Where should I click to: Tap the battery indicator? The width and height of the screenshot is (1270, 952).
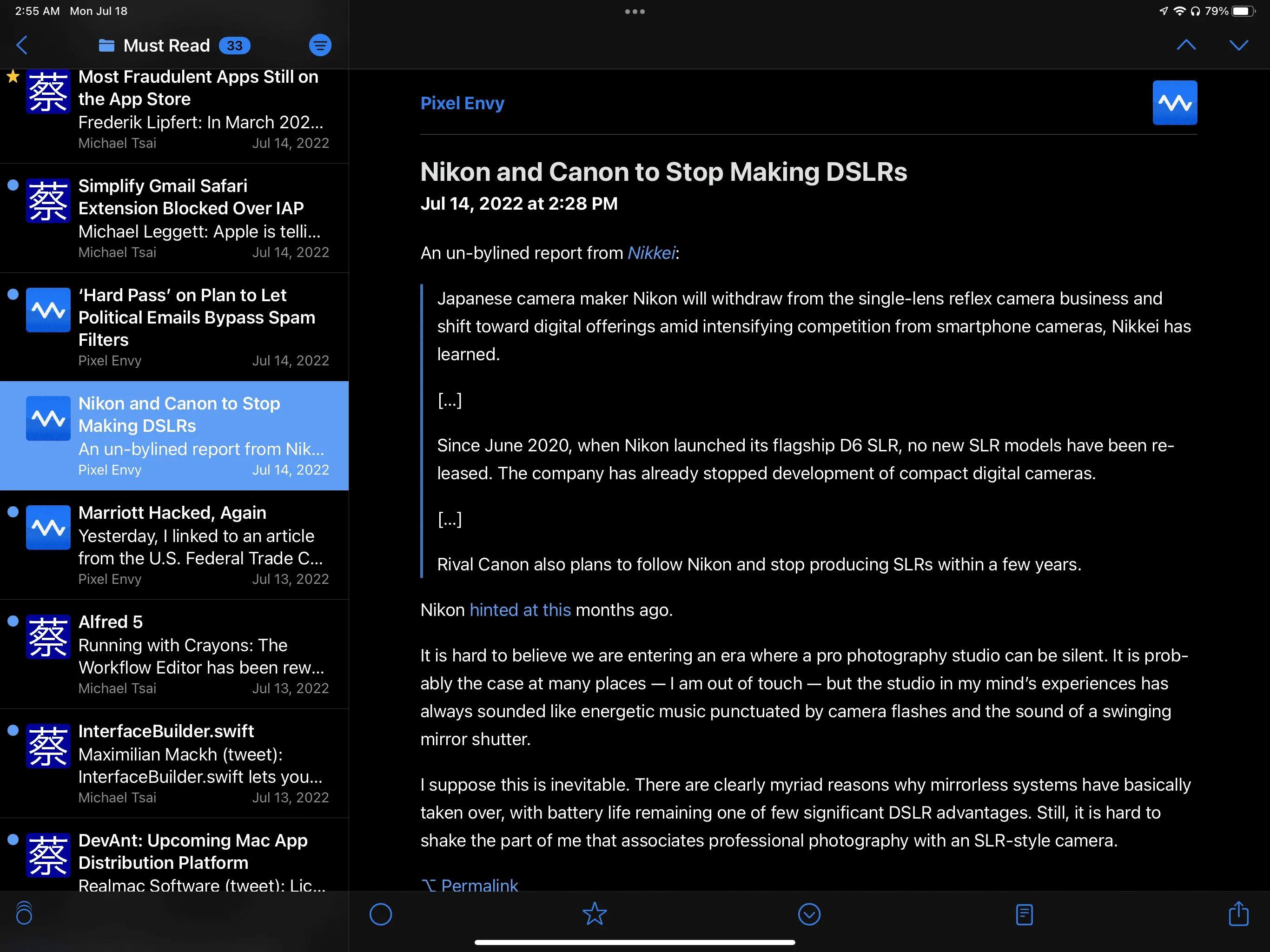click(x=1244, y=11)
